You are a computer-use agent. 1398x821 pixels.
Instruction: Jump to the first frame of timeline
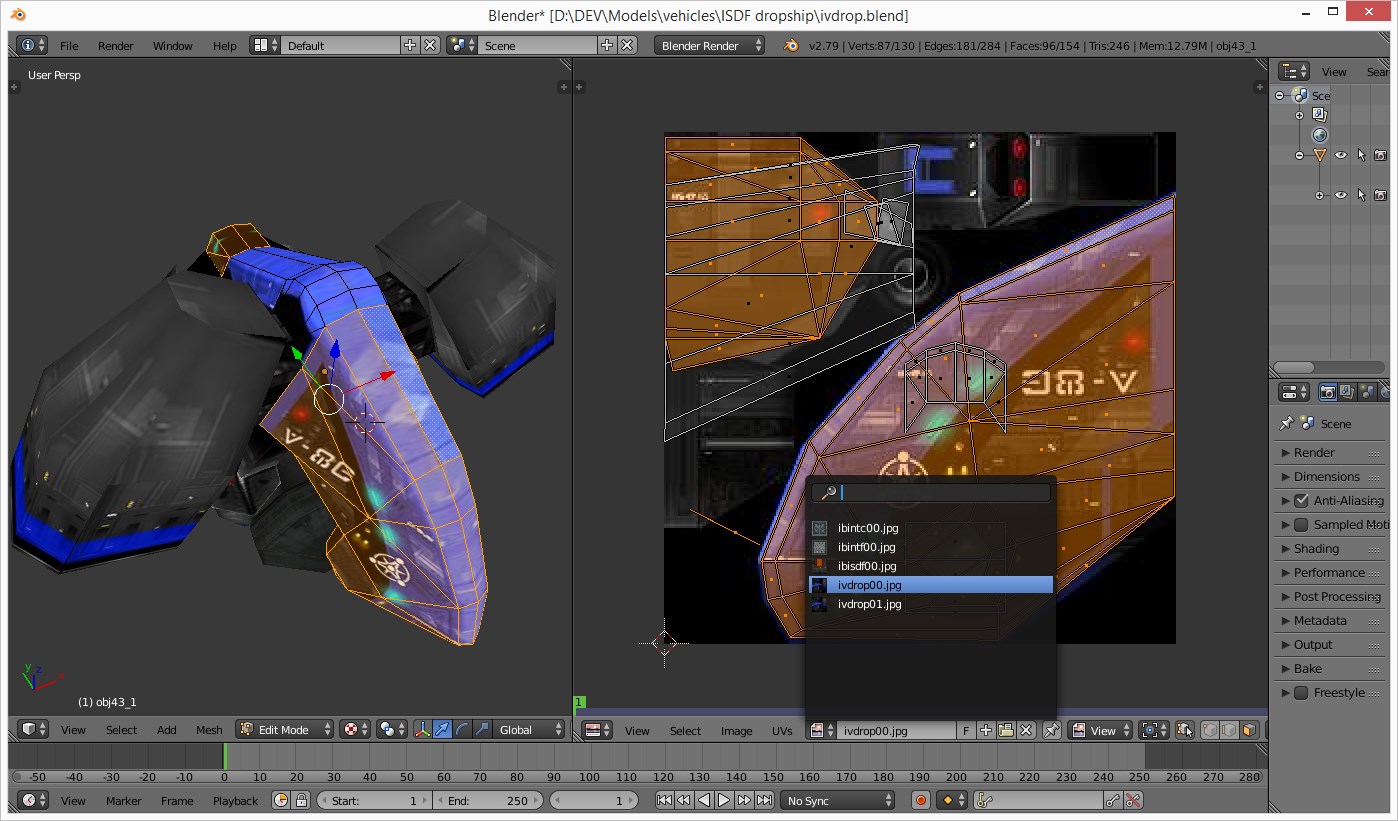click(664, 800)
